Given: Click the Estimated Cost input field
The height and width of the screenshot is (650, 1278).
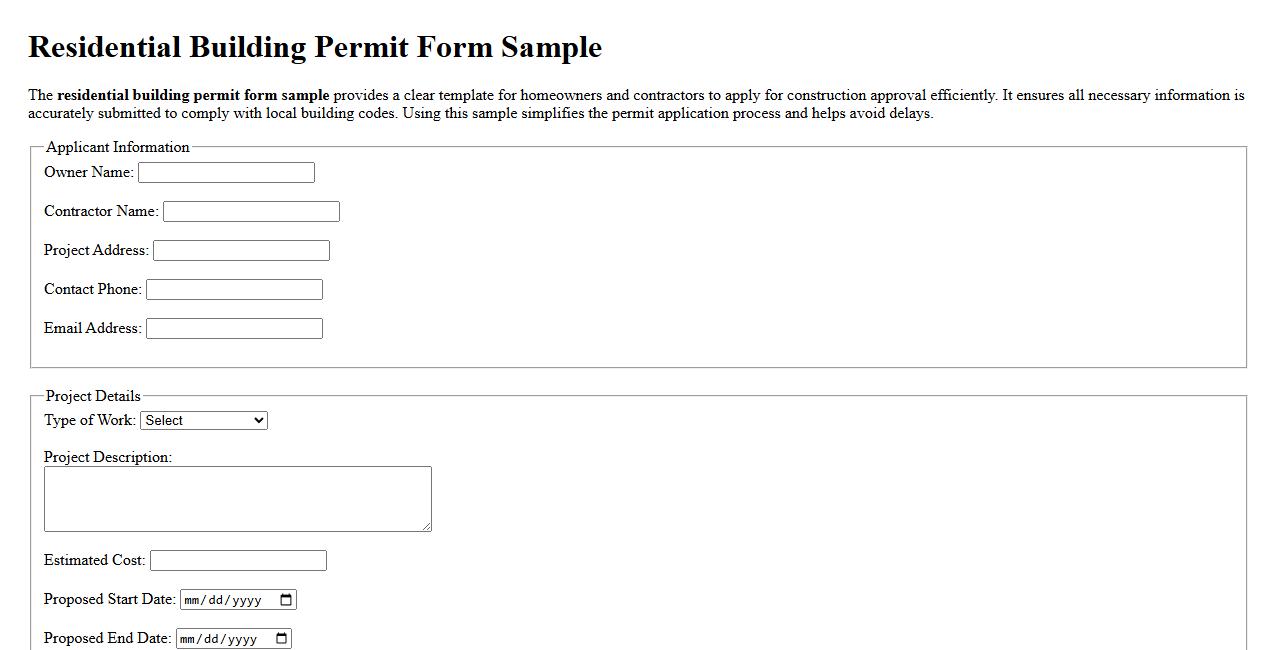Looking at the screenshot, I should click(x=237, y=560).
